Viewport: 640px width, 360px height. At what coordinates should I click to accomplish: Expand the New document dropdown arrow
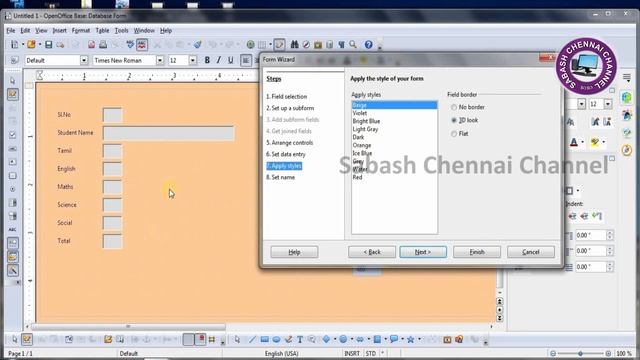pos(23,44)
